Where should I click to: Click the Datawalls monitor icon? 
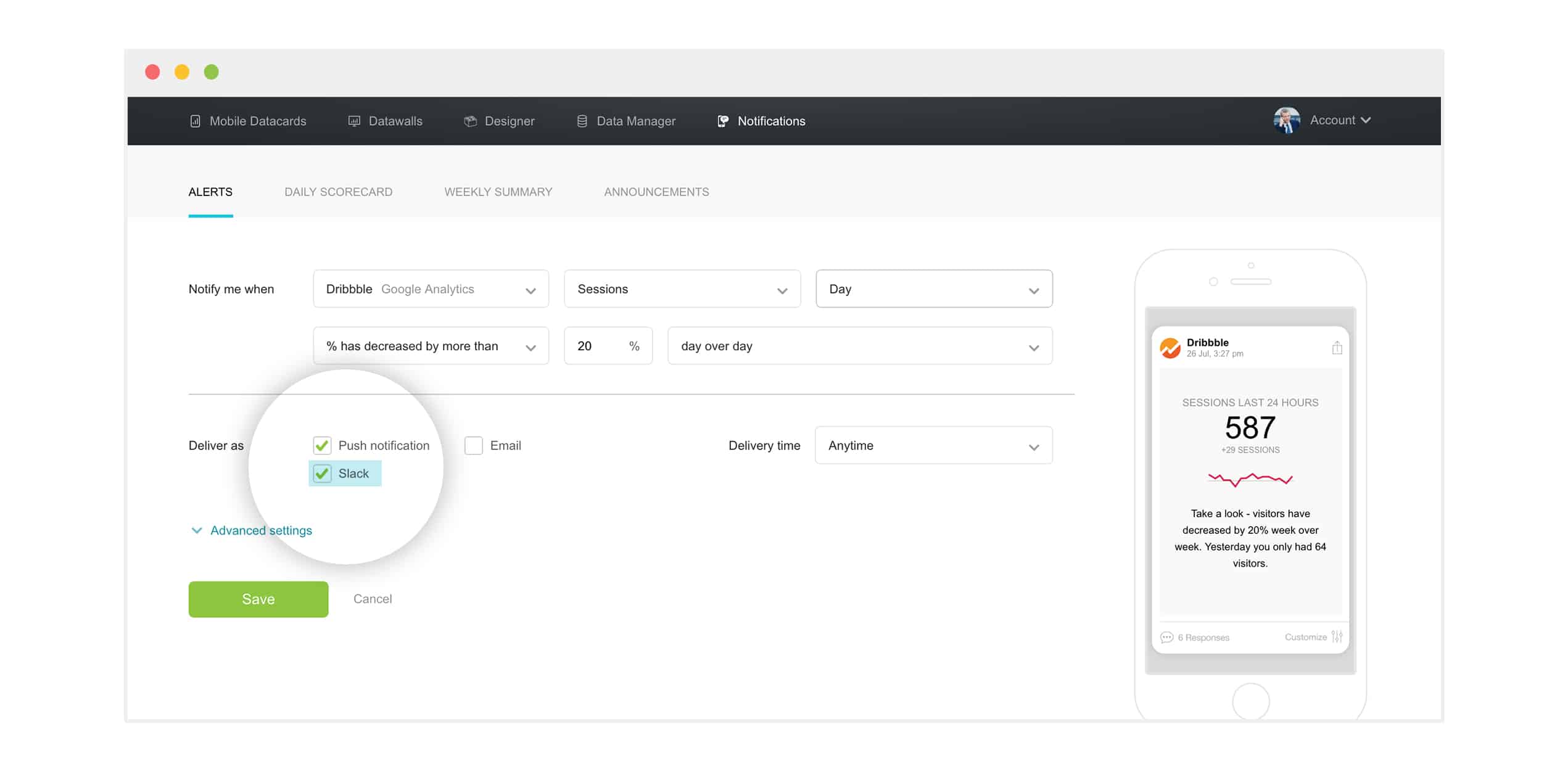coord(354,121)
